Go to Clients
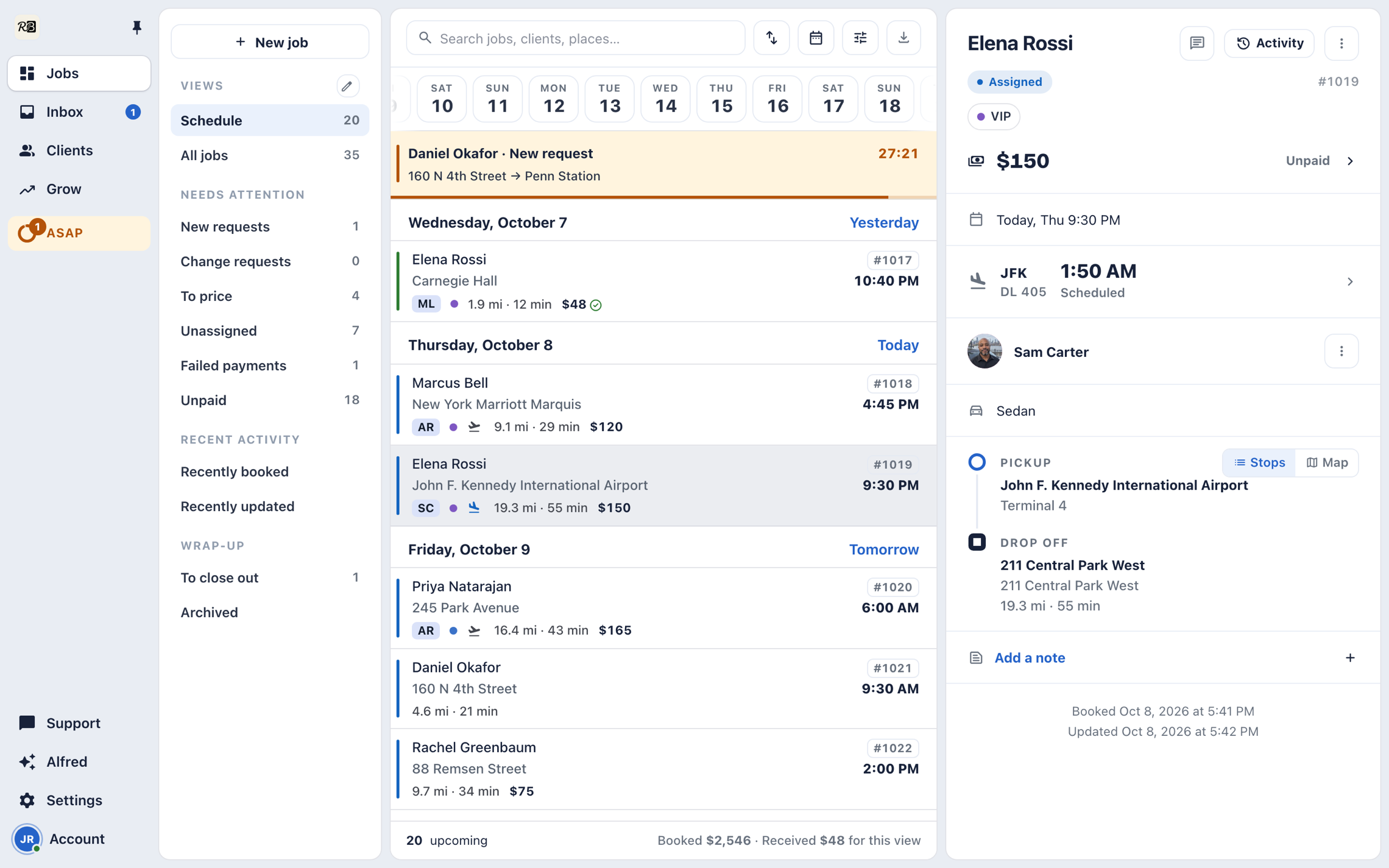This screenshot has height=868, width=1389. pyautogui.click(x=79, y=150)
